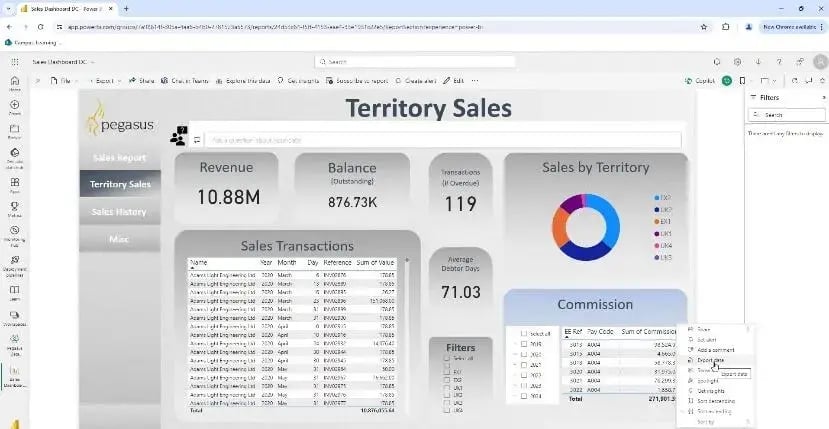
Task: Open the download arrow icon in the header
Action: tap(758, 62)
